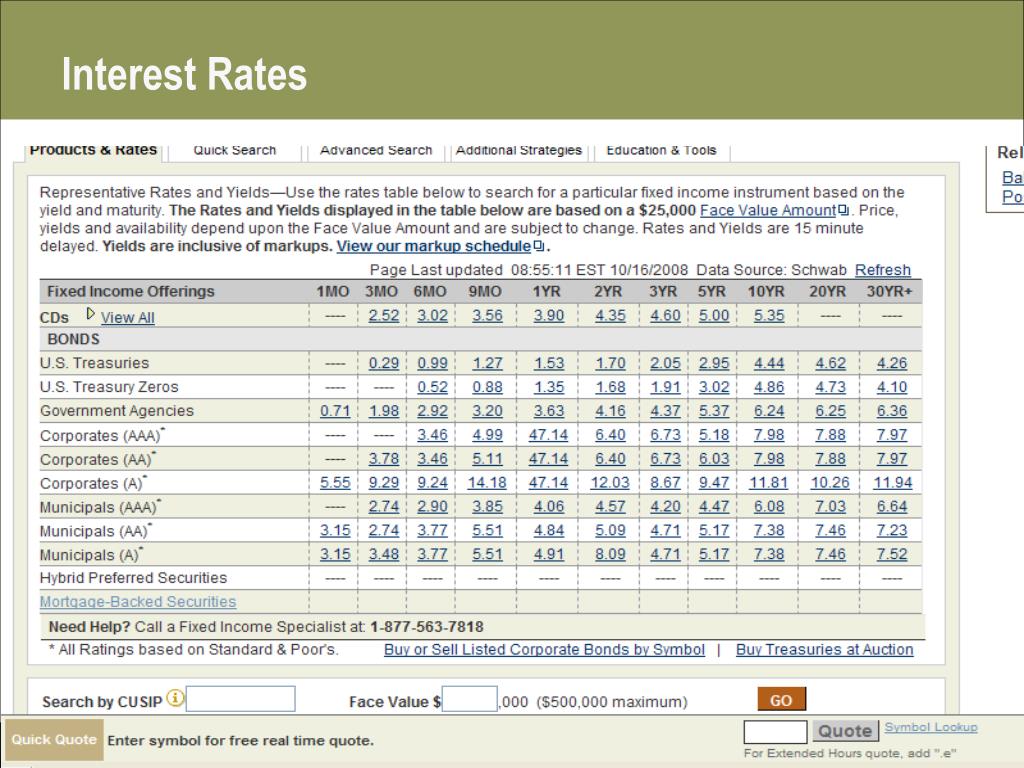Click Corporates (A) 30YR+ yield 11.94

pyautogui.click(x=893, y=483)
